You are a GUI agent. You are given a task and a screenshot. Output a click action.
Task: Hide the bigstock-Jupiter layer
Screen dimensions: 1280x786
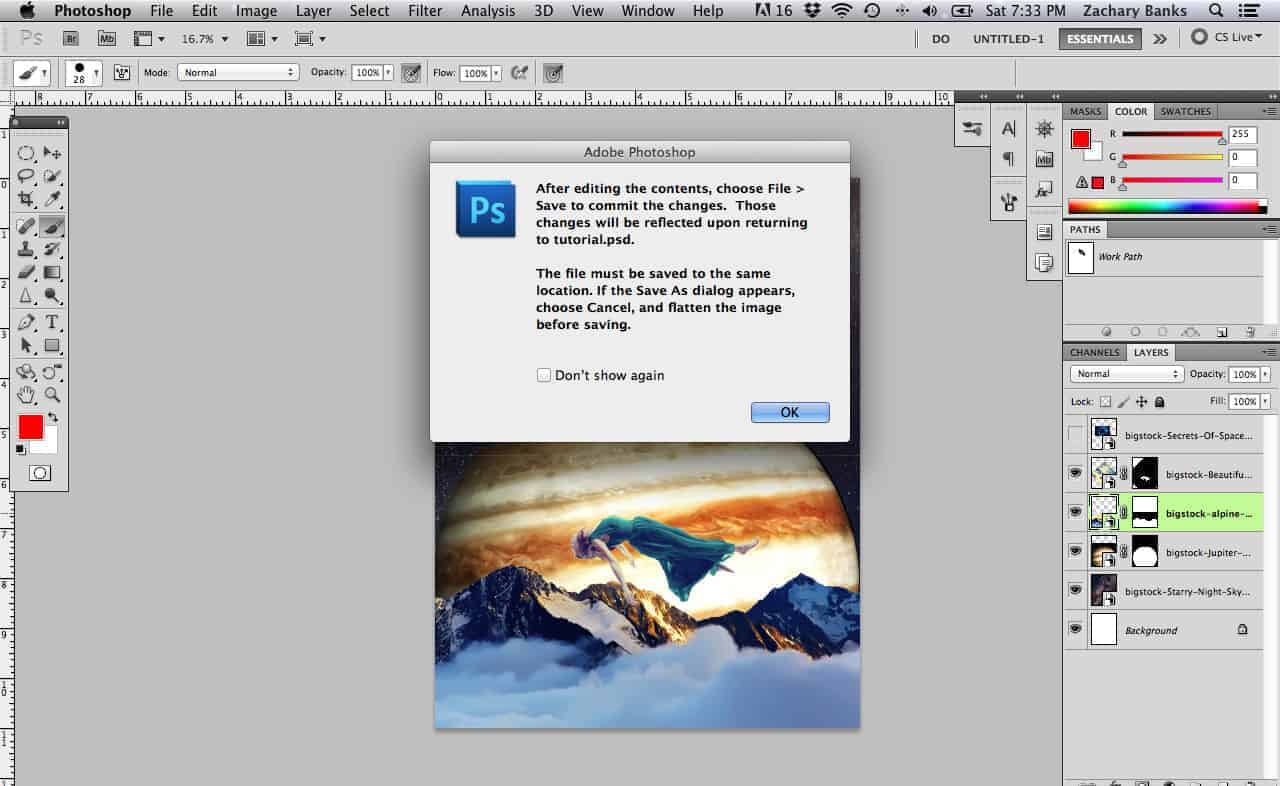[1075, 551]
